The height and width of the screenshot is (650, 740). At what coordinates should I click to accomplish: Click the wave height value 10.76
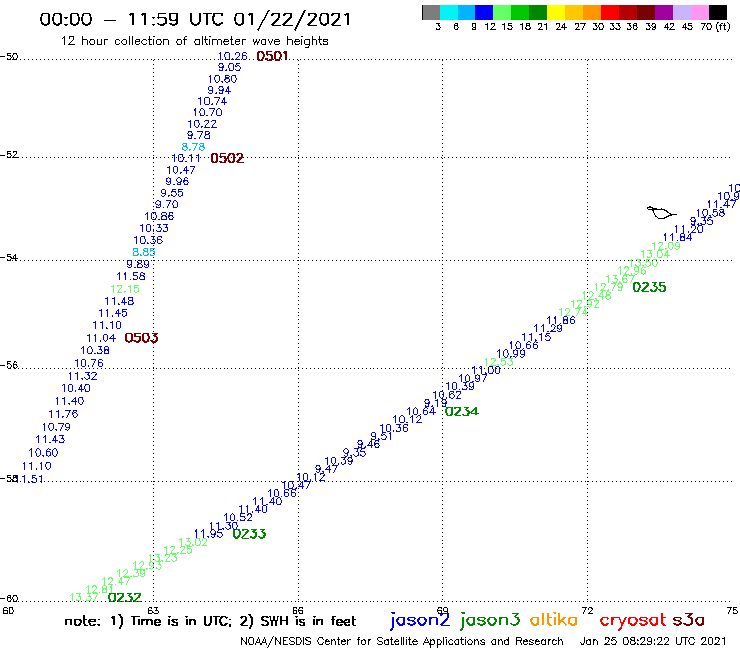click(x=89, y=363)
